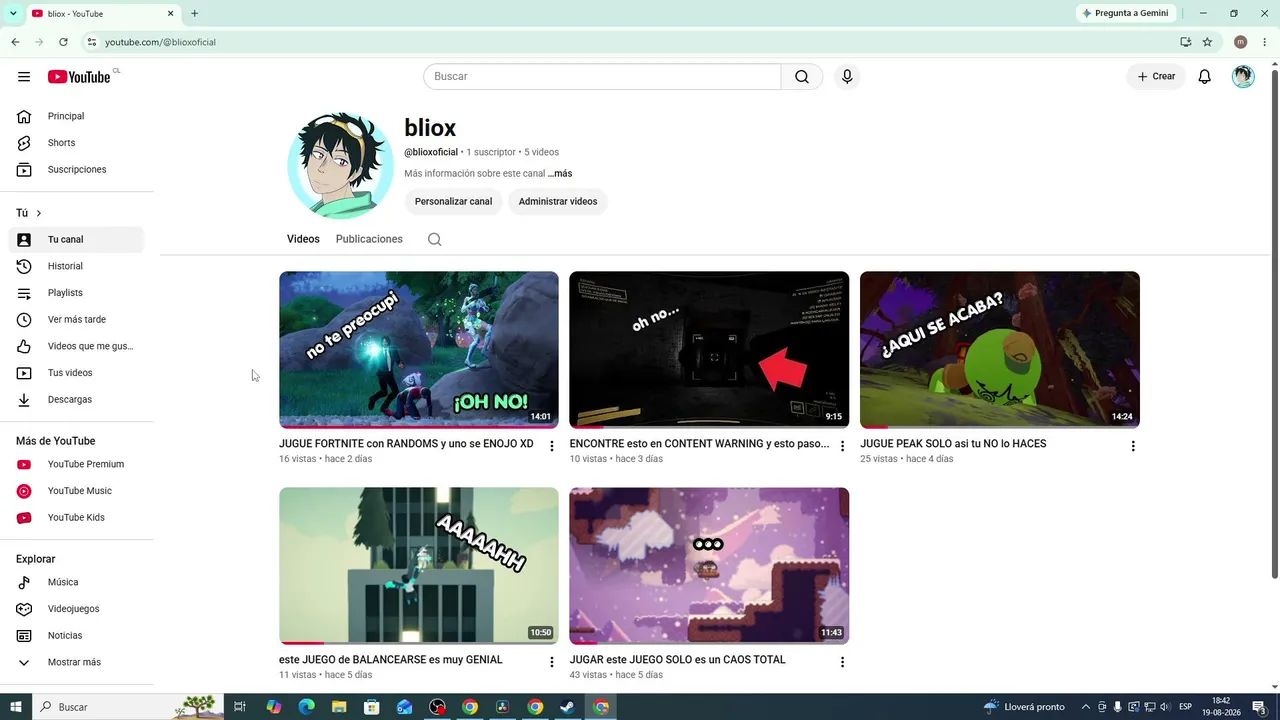Open the notifications bell
Image resolution: width=1280 pixels, height=720 pixels.
click(1205, 77)
